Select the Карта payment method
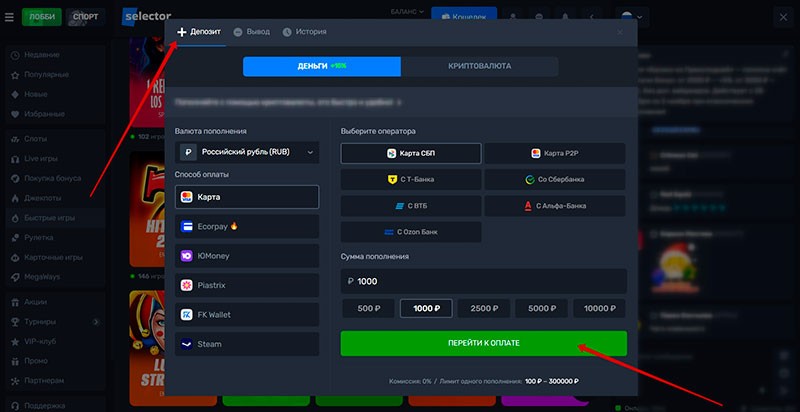The image size is (800, 412). click(246, 197)
